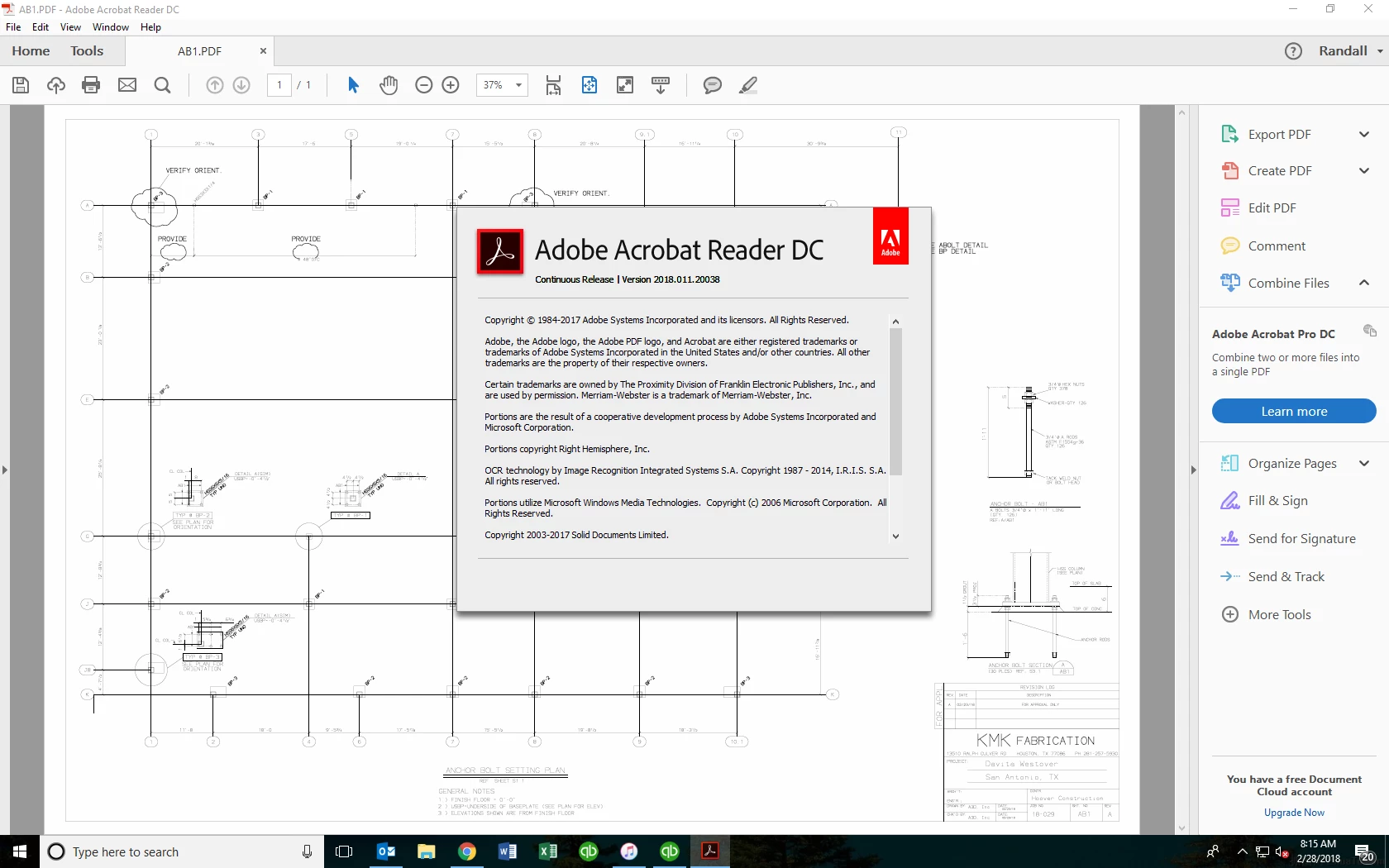
Task: Click the copy icon beside Adobe Acrobat Pro DC
Action: point(1370,331)
